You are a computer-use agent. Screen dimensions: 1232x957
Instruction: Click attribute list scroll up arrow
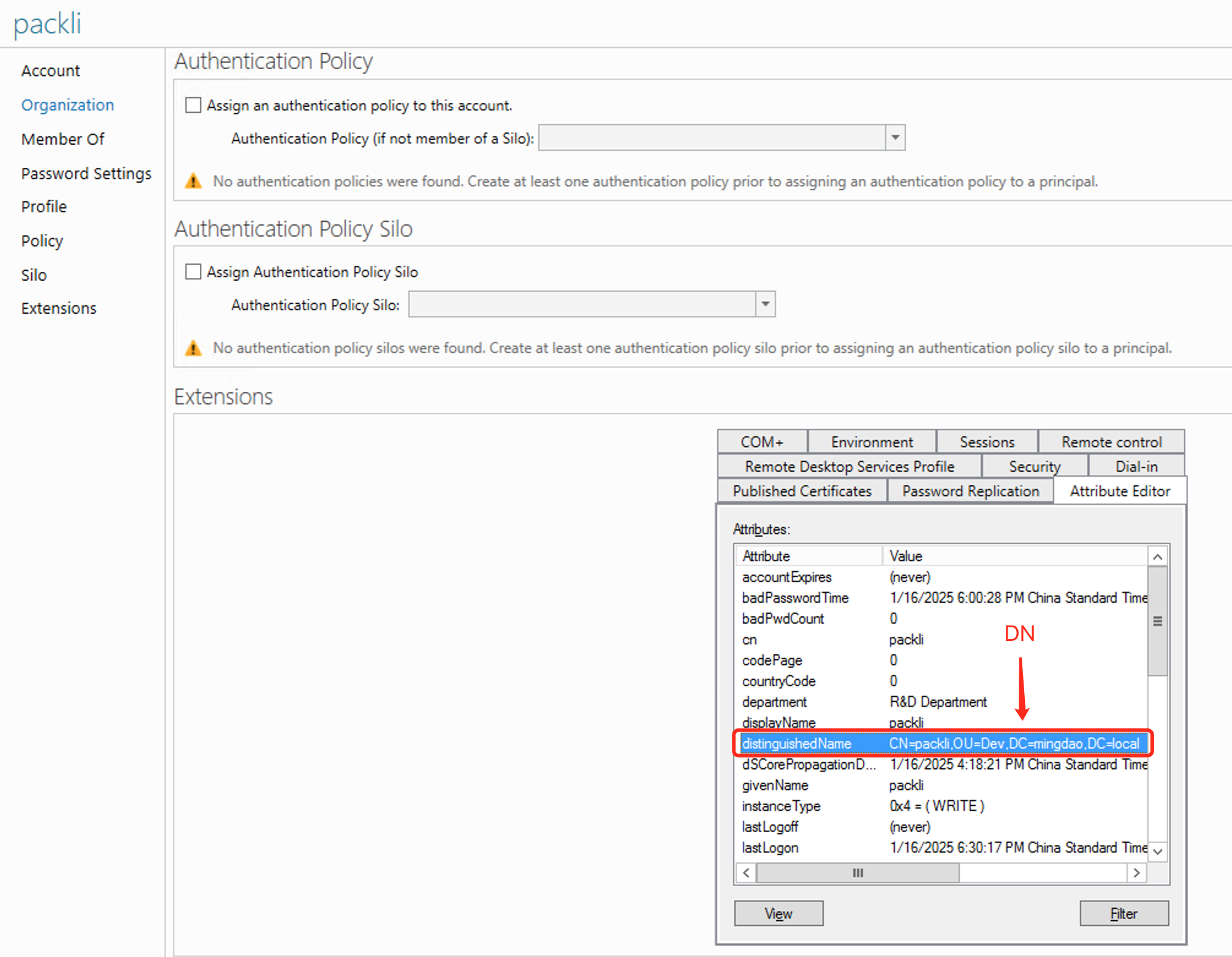1157,557
